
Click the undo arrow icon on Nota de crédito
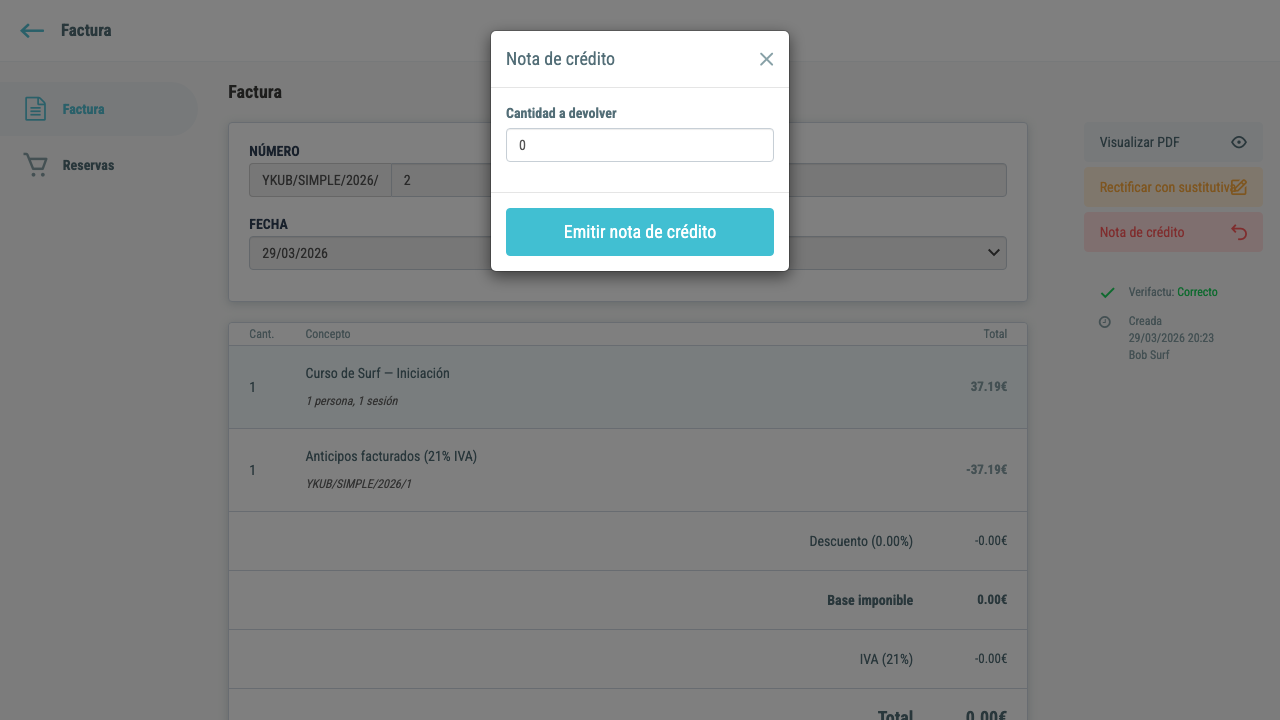(1239, 232)
